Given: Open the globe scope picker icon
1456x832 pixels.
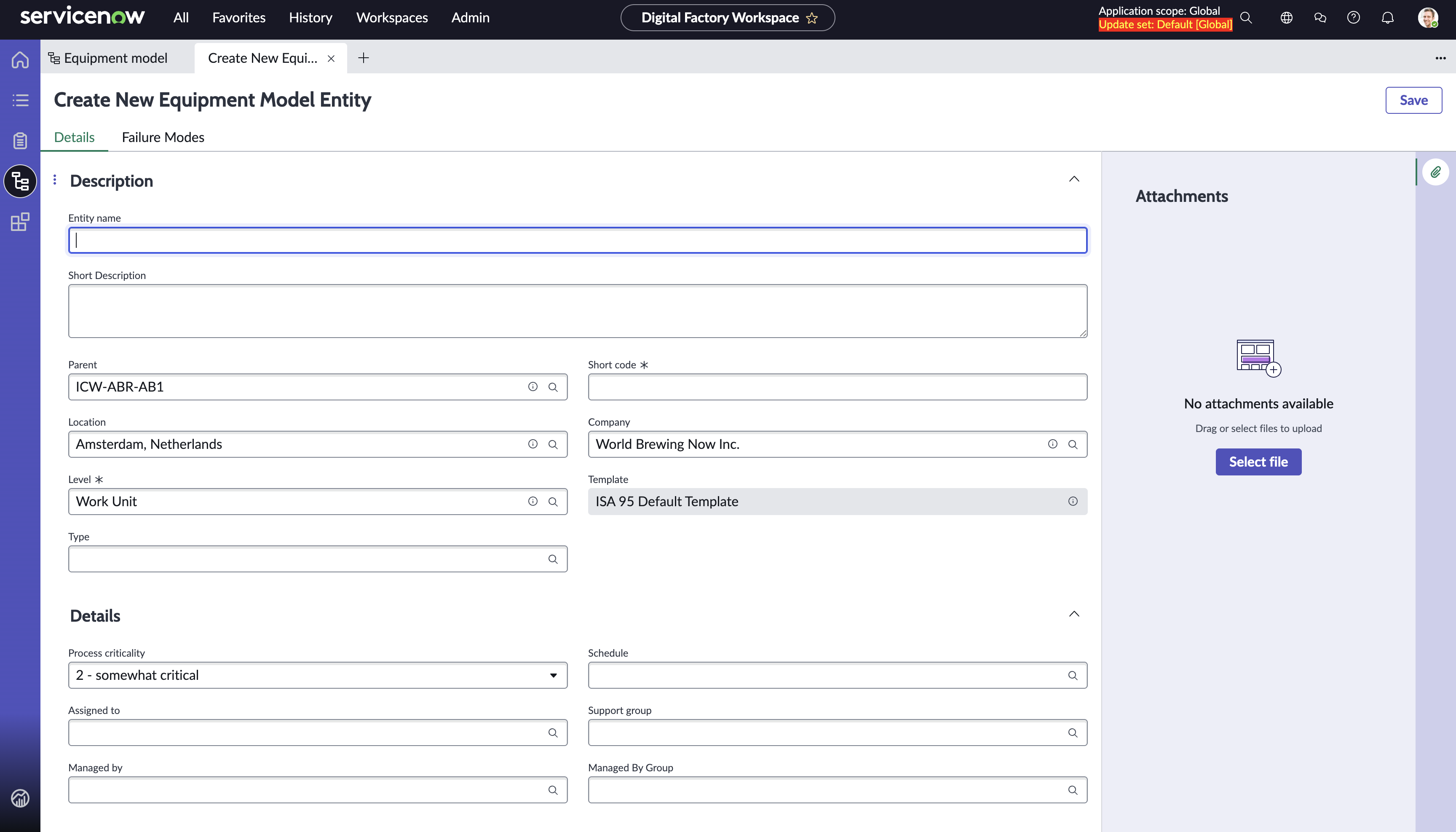Looking at the screenshot, I should 1286,18.
